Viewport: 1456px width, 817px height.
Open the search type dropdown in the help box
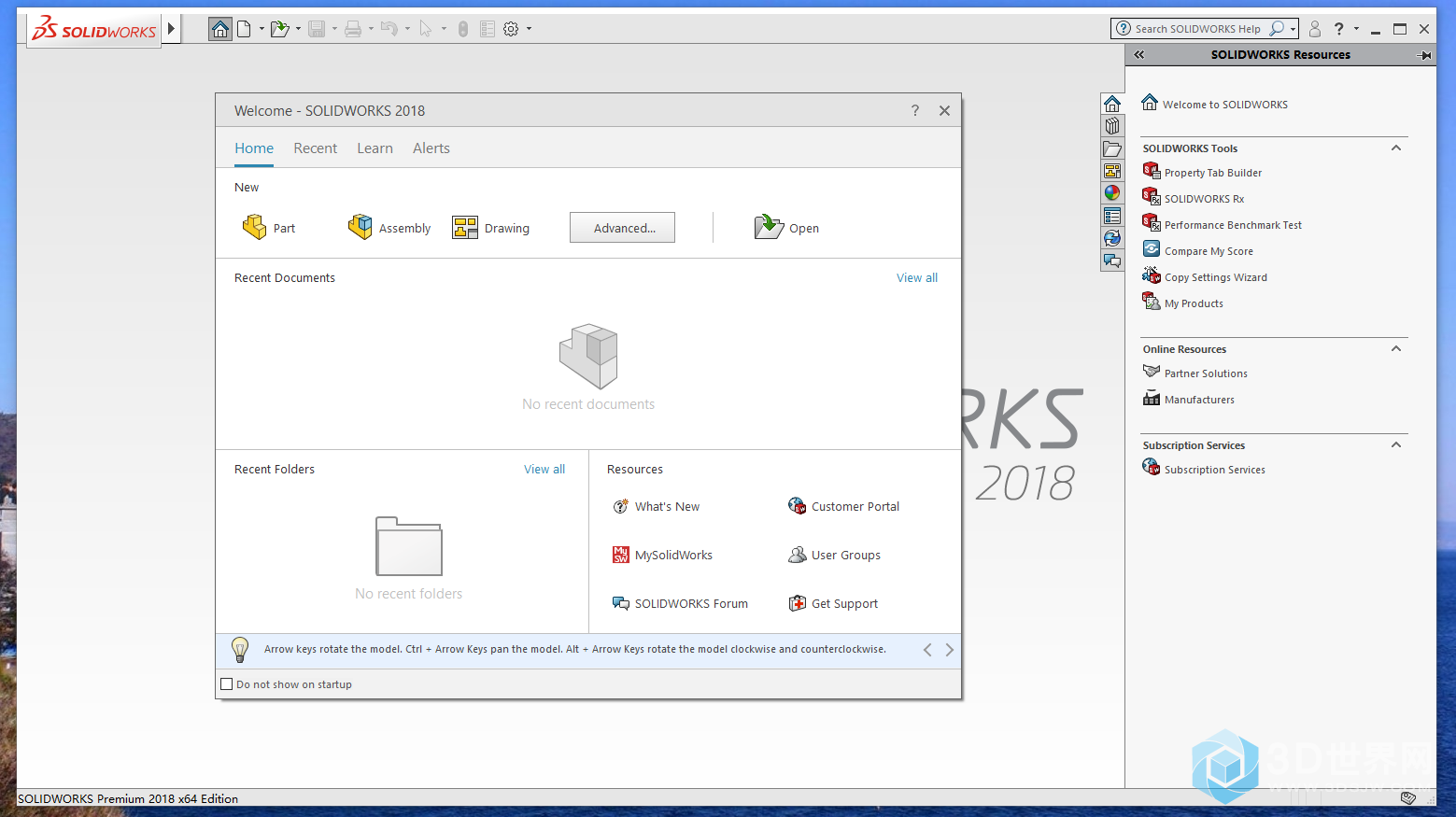coord(1293,29)
